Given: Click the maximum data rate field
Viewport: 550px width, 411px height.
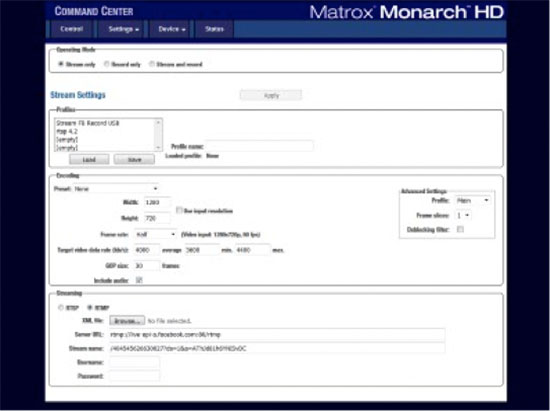Looking at the screenshot, I should pos(253,250).
